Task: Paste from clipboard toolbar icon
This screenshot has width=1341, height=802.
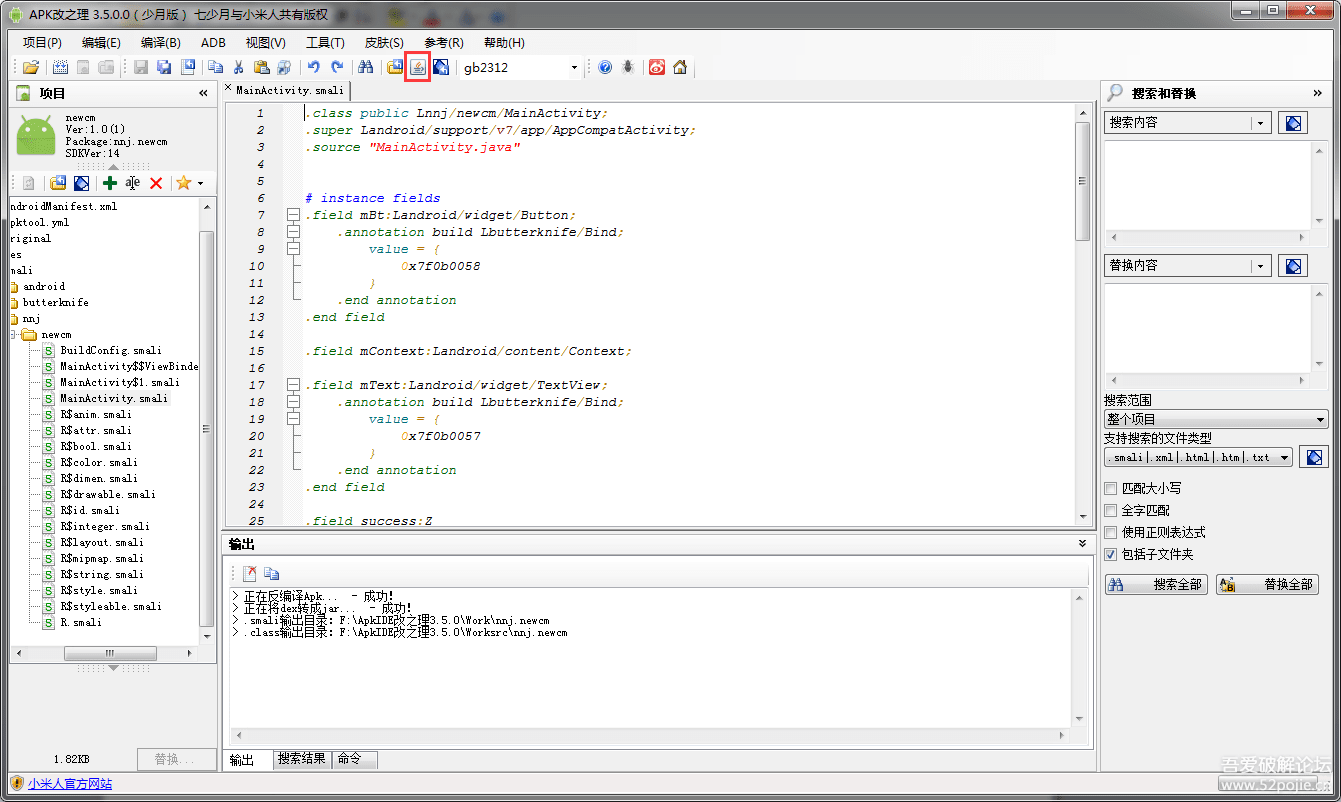Action: click(262, 67)
